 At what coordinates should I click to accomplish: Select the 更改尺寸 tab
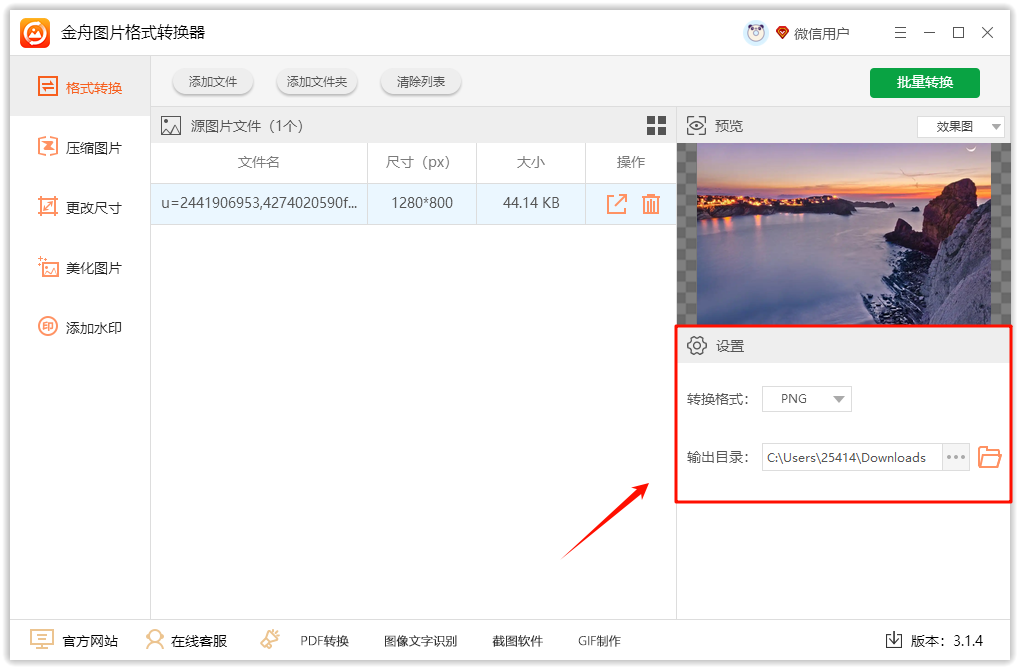click(x=80, y=208)
